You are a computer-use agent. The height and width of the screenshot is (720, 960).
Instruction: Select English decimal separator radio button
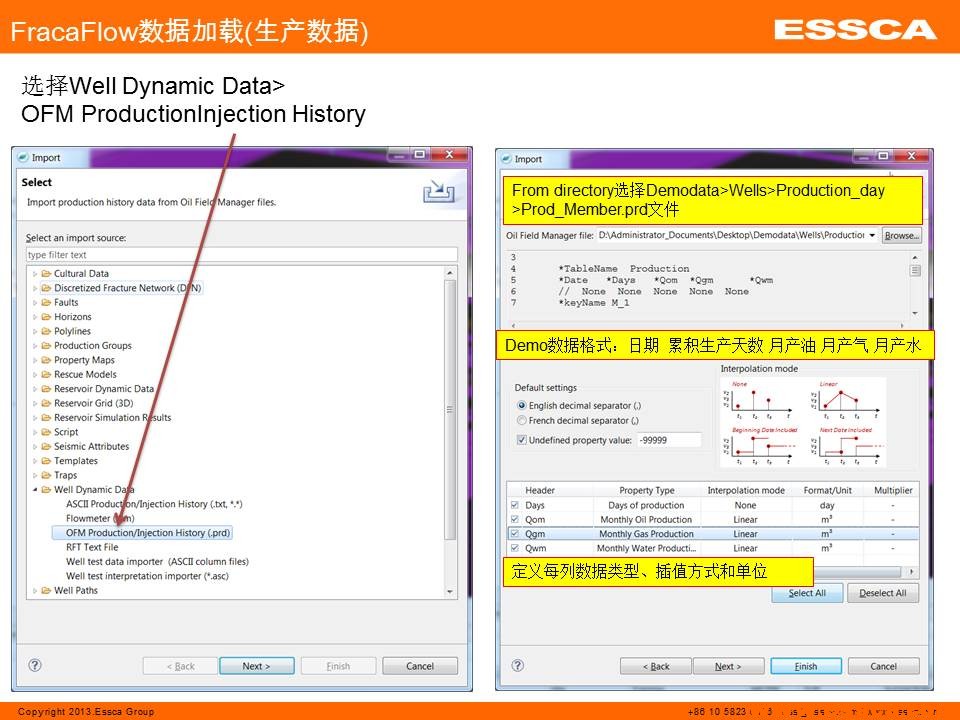click(x=522, y=406)
